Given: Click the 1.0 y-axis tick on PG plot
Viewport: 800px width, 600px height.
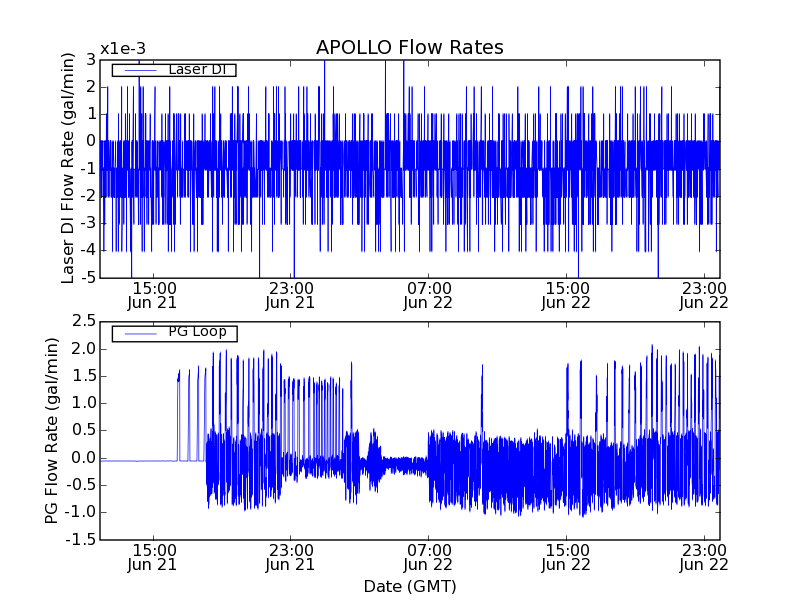Looking at the screenshot, I should coord(82,403).
